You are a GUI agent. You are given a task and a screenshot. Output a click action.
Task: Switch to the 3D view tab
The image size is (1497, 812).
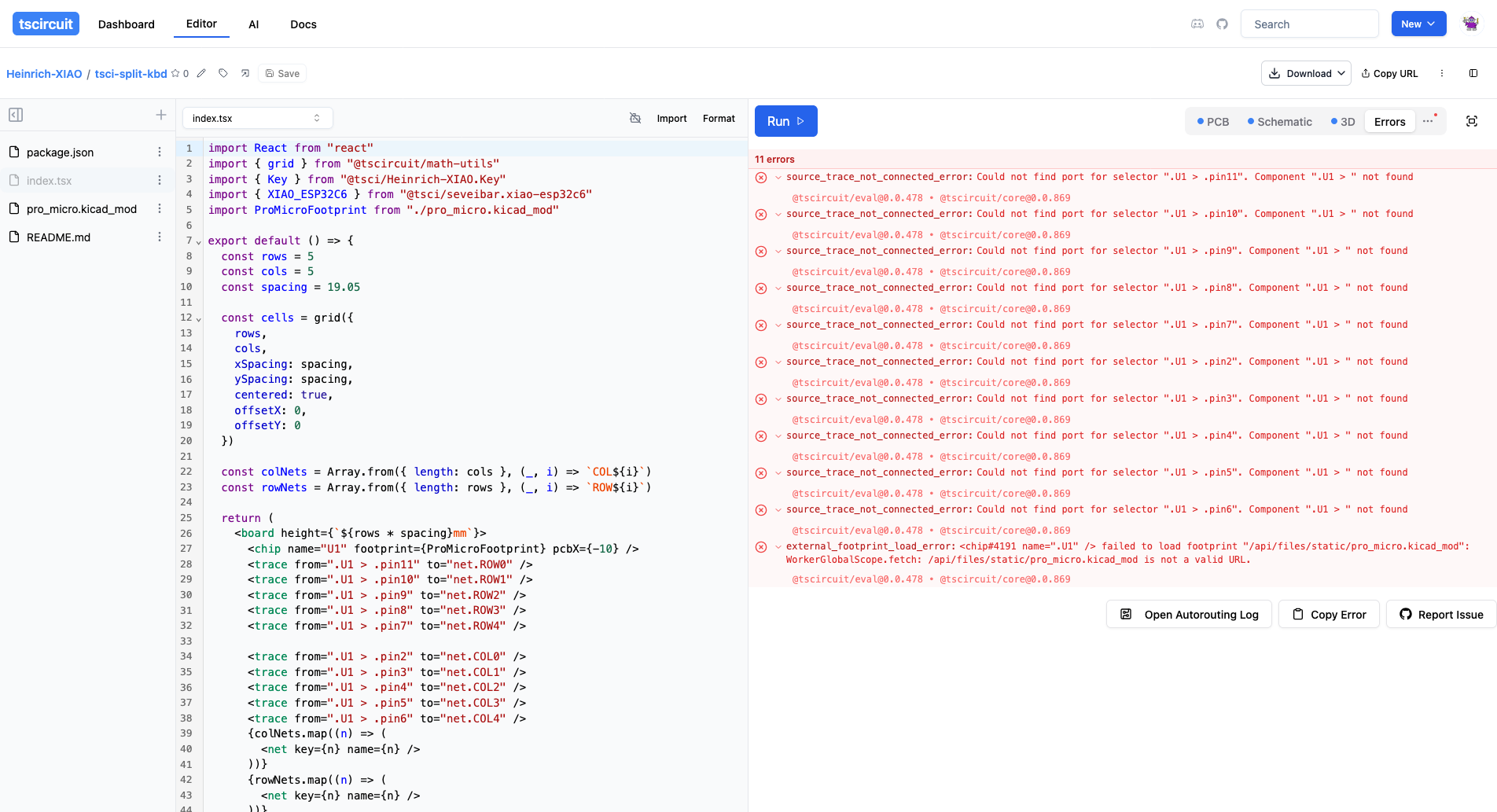click(1343, 122)
